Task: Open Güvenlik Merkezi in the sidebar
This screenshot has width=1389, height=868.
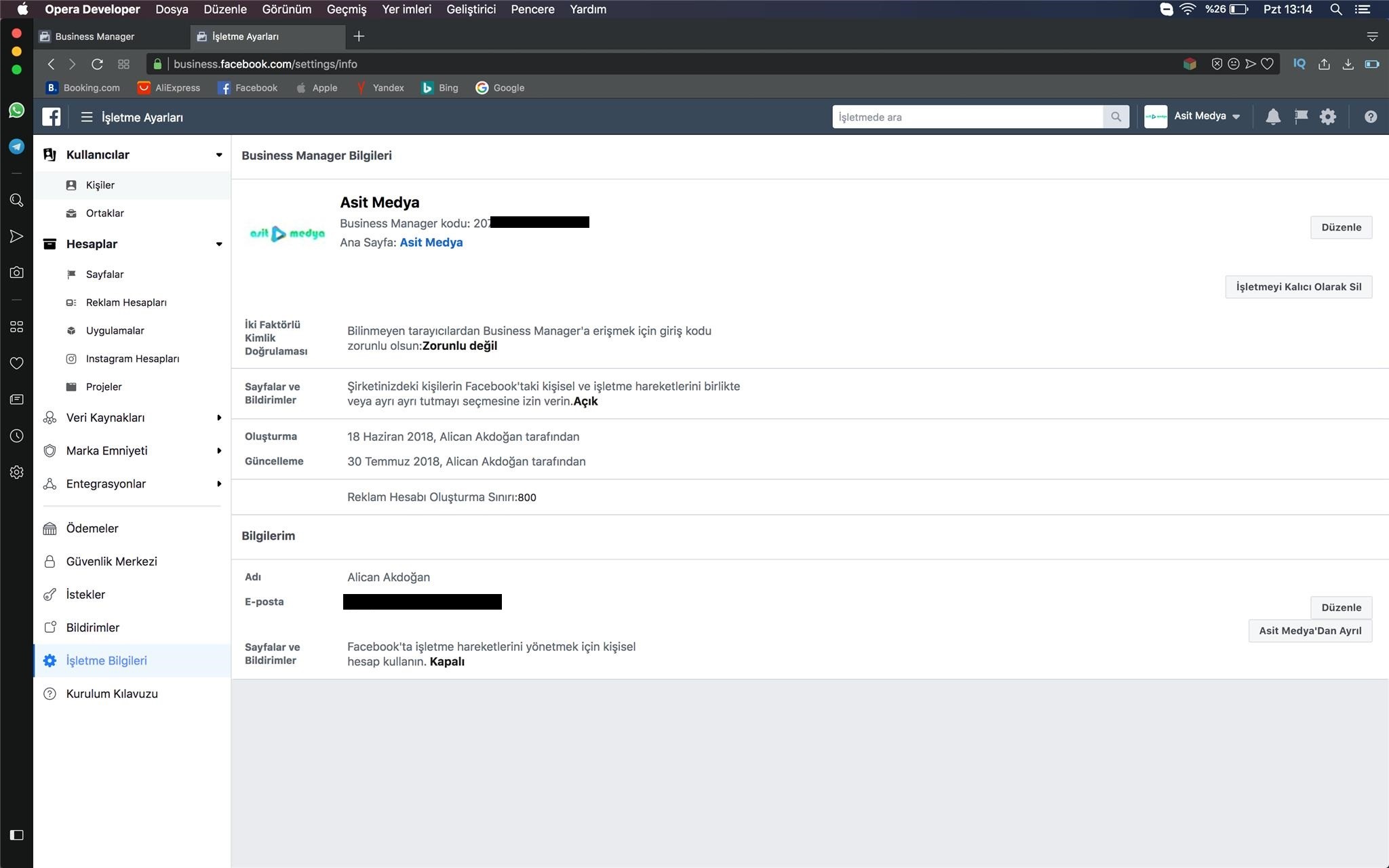Action: (132, 561)
